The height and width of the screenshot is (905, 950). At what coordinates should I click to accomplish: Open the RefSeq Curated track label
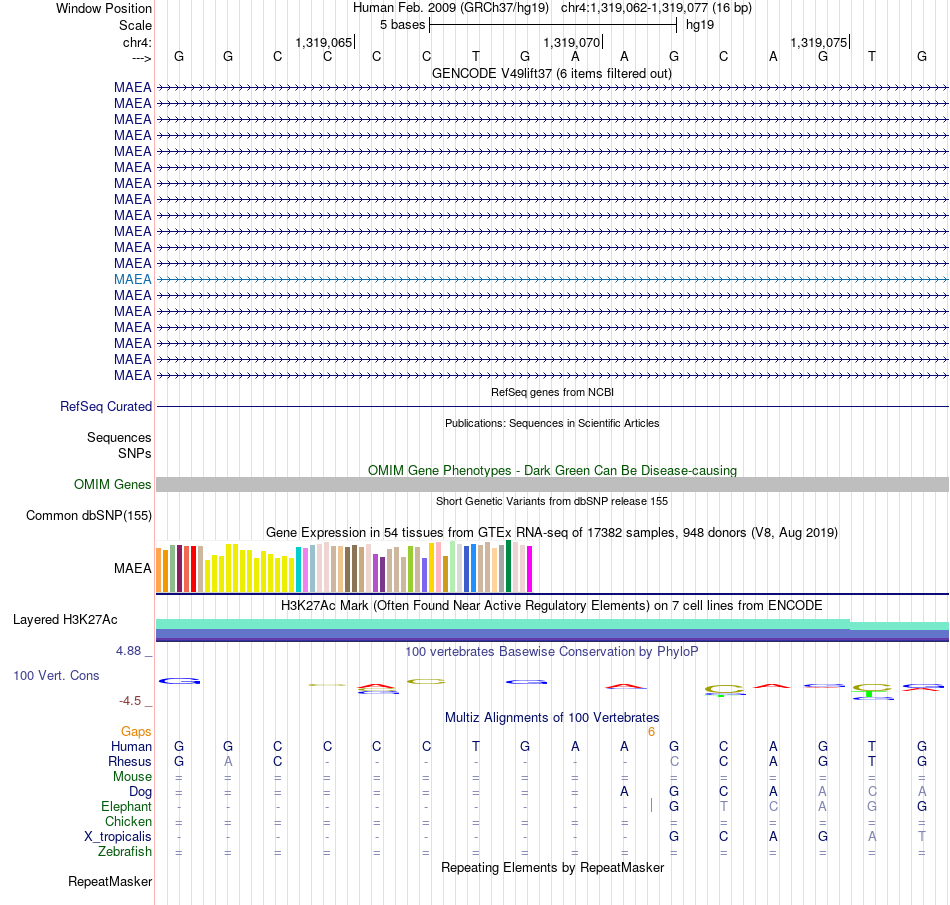(x=105, y=406)
